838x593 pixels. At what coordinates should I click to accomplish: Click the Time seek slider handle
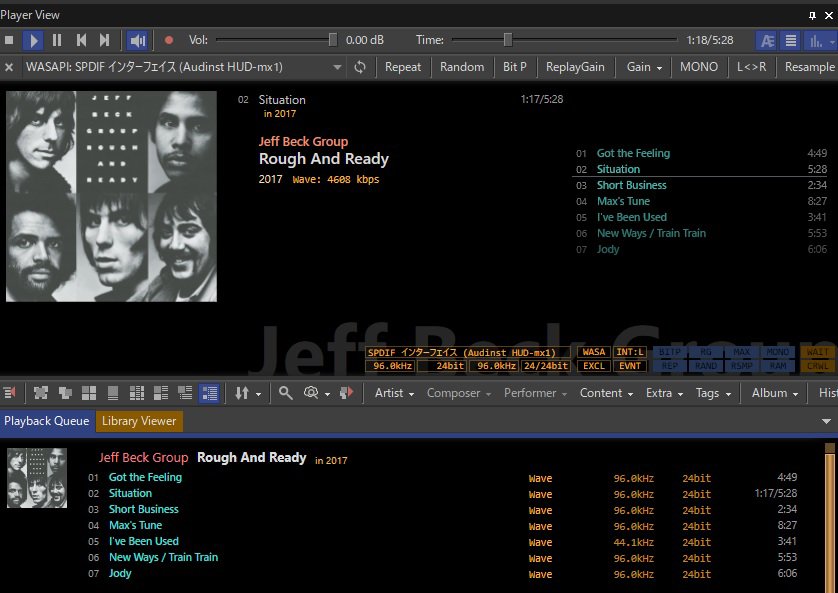tap(508, 40)
